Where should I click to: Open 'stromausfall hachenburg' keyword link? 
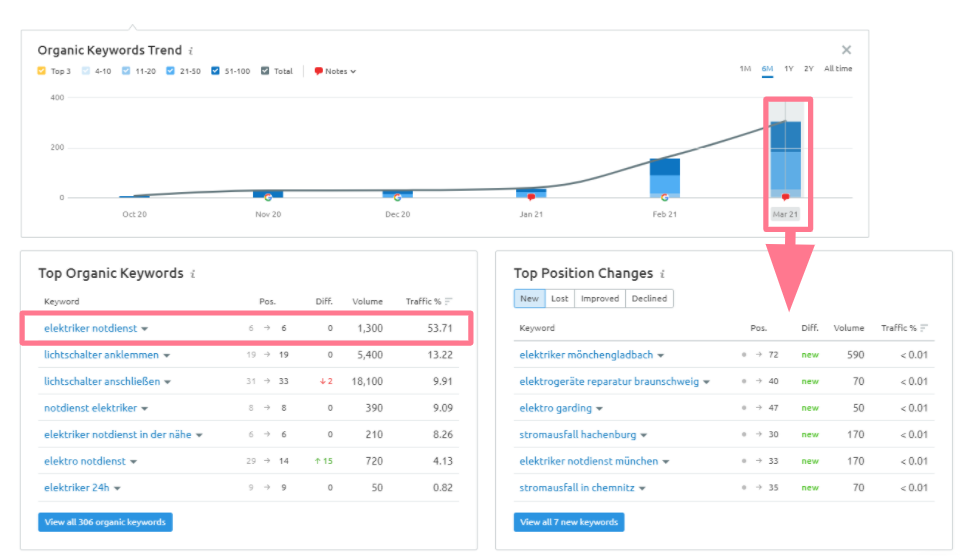578,435
